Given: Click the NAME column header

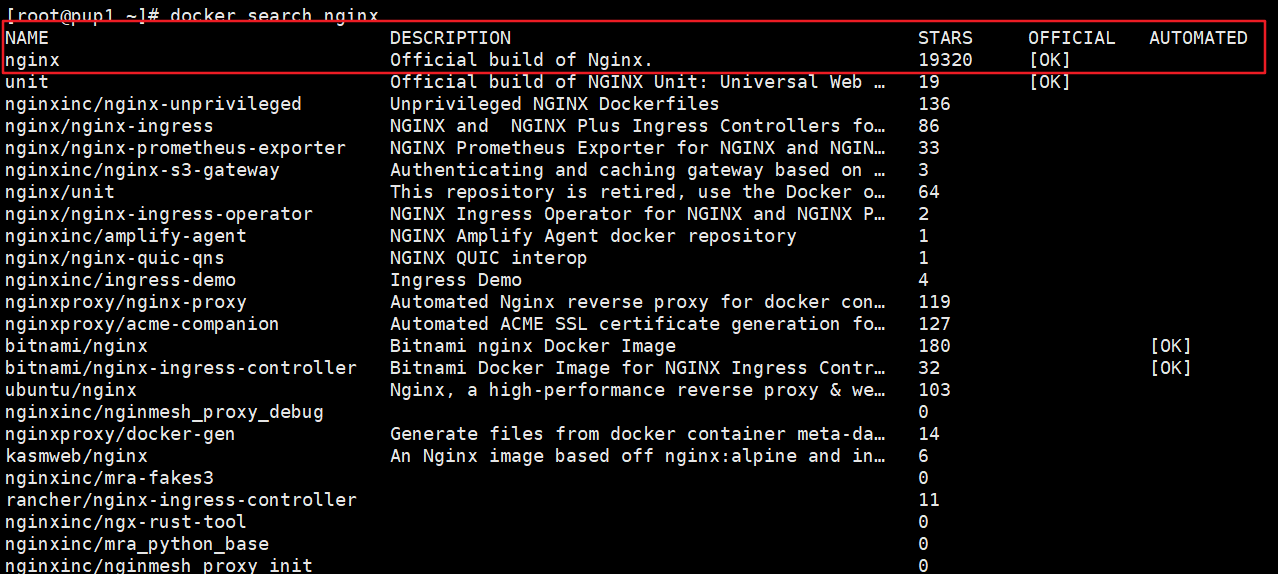Looking at the screenshot, I should click(27, 38).
